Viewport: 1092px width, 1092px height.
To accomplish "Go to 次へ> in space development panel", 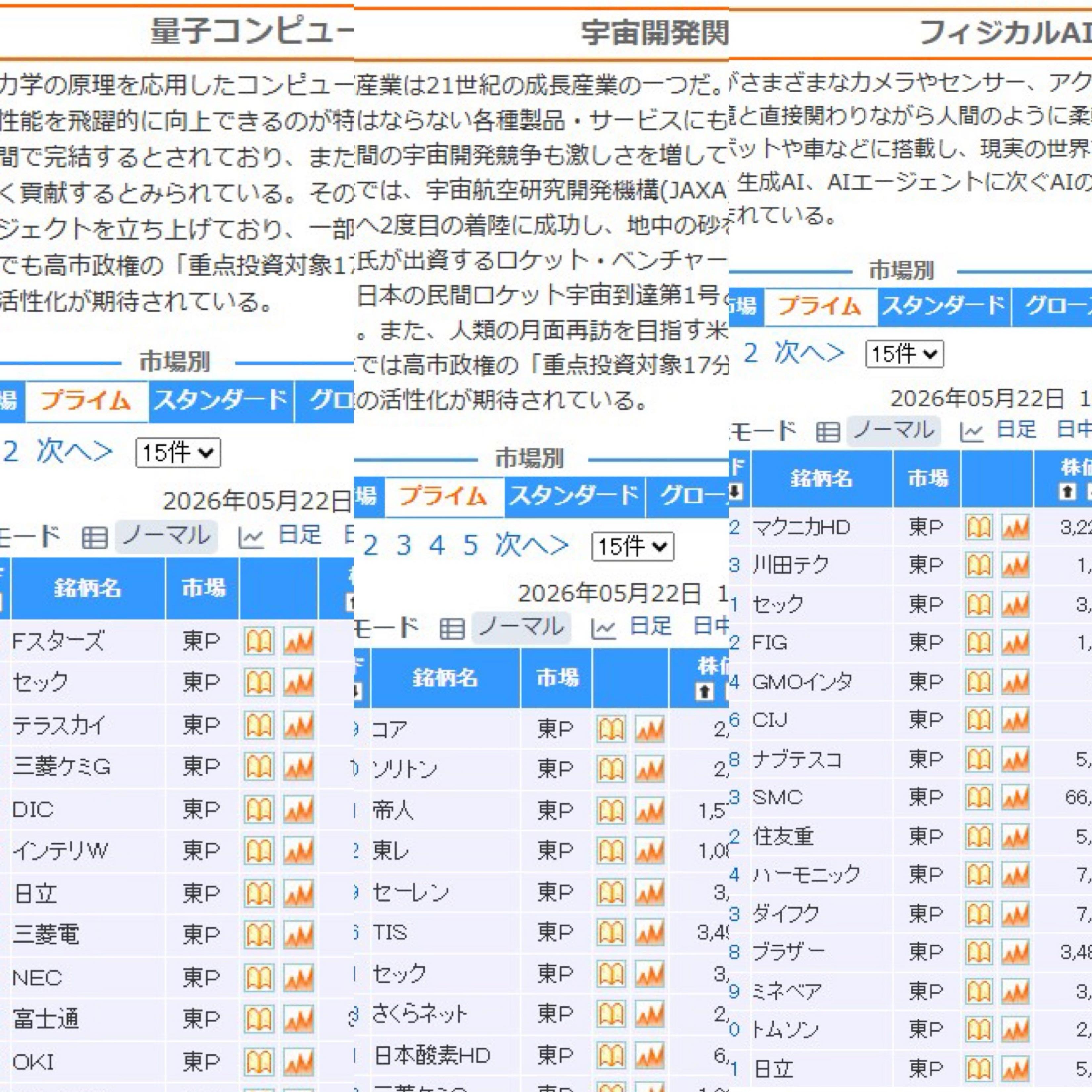I will 531,545.
